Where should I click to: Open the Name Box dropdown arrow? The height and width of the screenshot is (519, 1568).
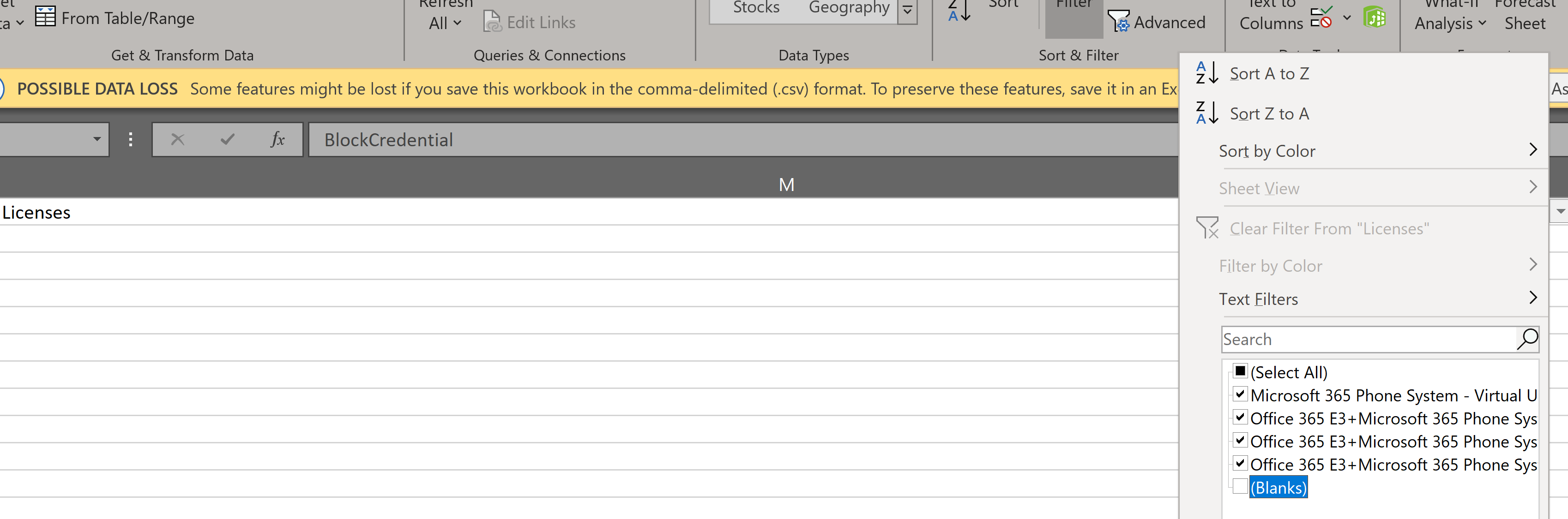point(97,139)
